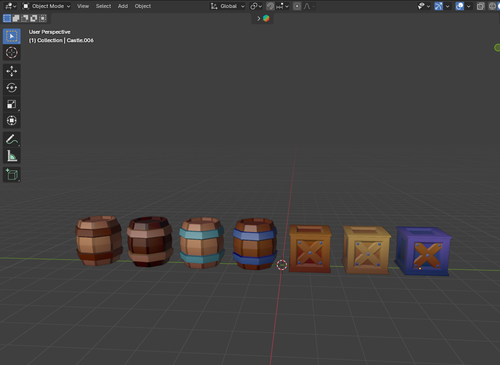Open the Select menu
500x365 pixels.
click(103, 6)
